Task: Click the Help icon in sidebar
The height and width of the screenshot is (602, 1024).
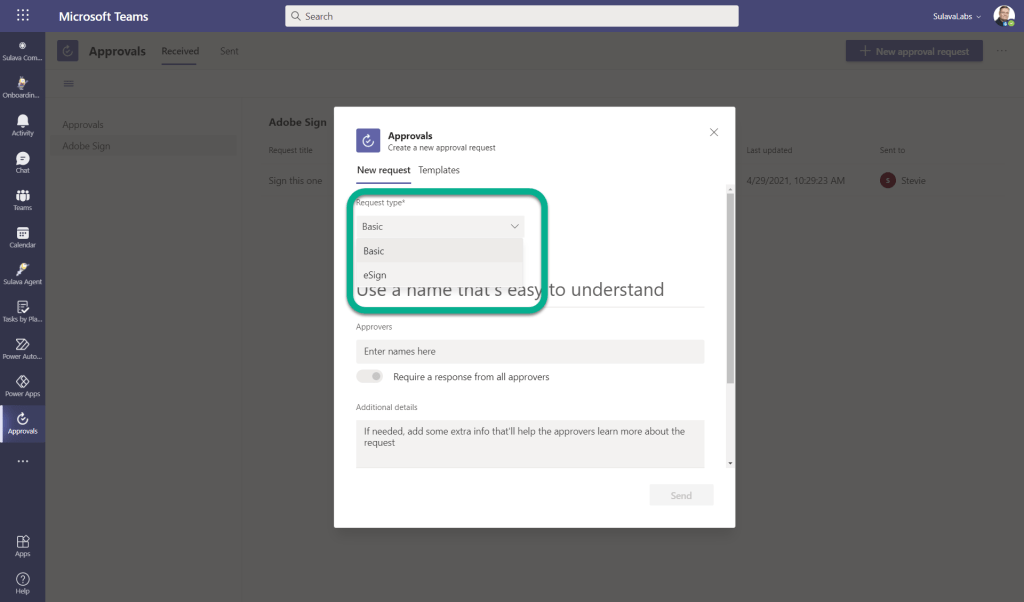Action: coord(22,582)
